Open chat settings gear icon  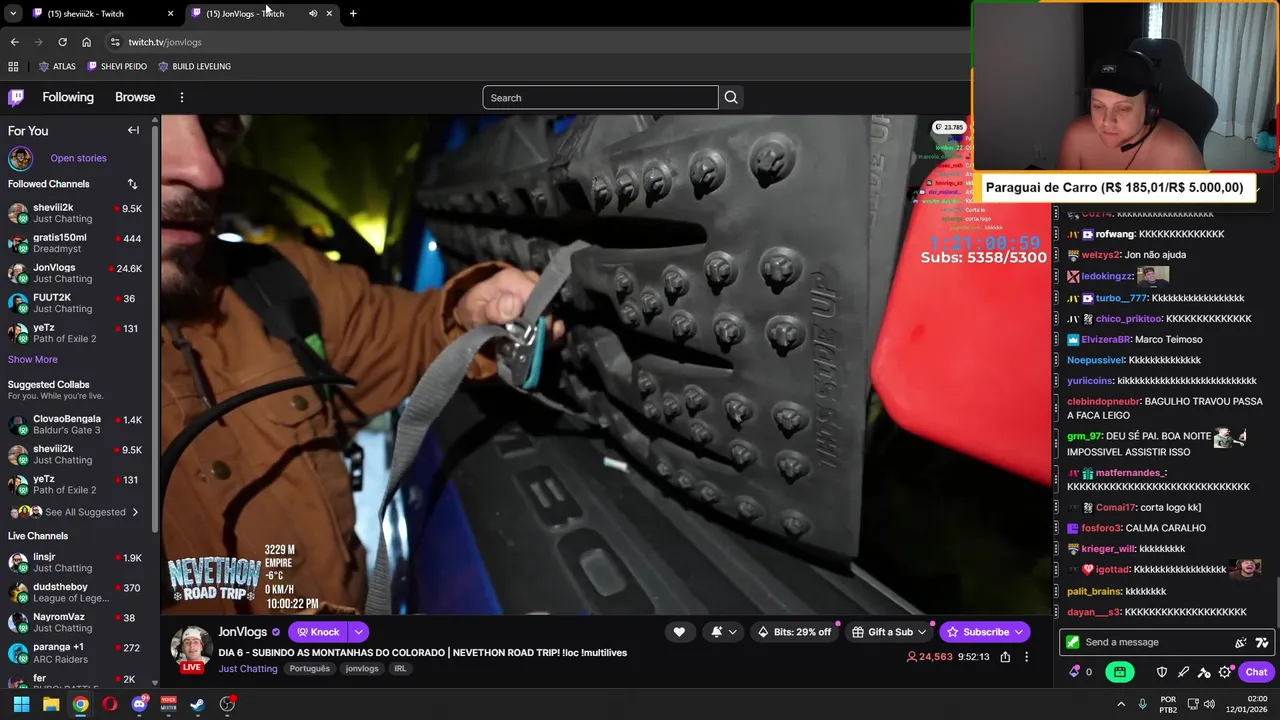point(1225,672)
